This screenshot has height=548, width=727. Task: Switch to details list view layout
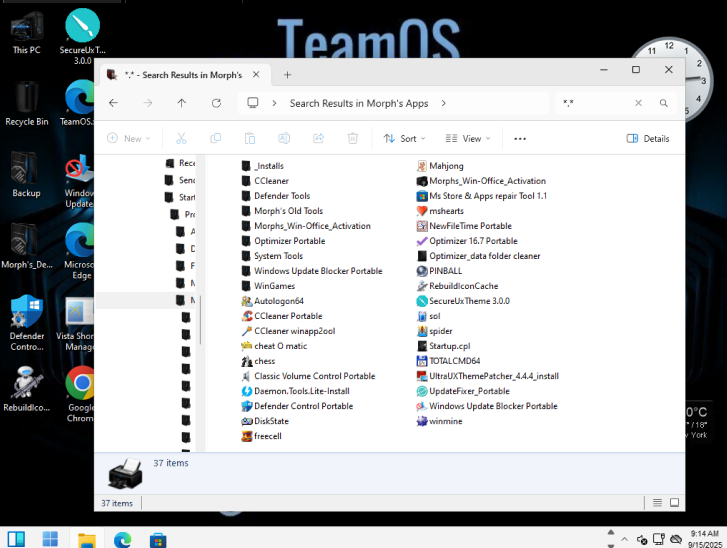click(x=657, y=503)
